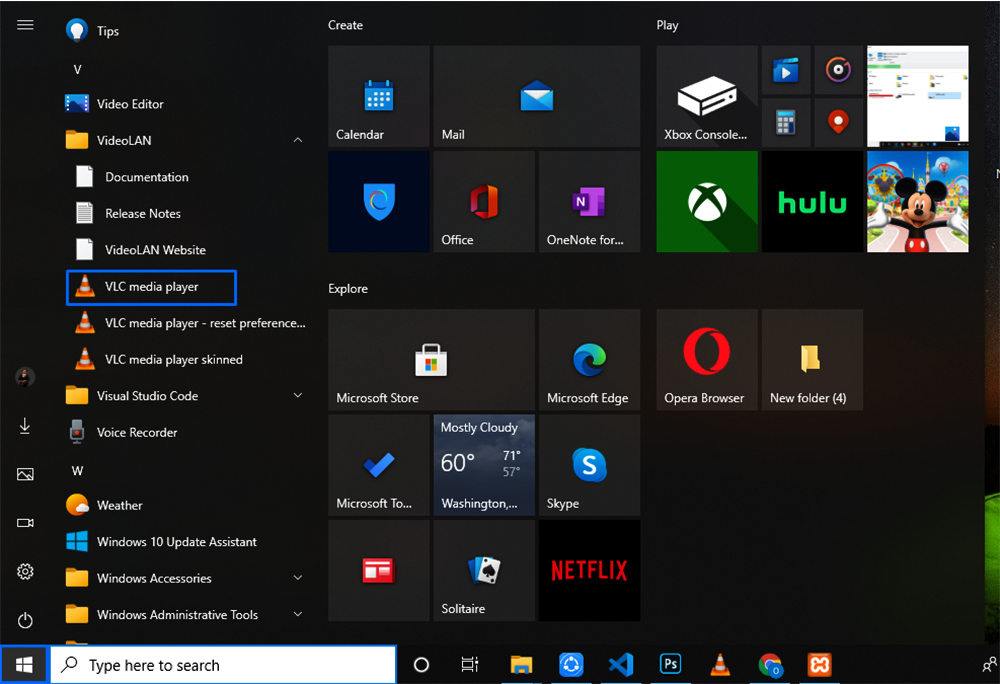Image resolution: width=1000 pixels, height=684 pixels.
Task: Expand the Windows Accessories folder
Action: tap(297, 578)
